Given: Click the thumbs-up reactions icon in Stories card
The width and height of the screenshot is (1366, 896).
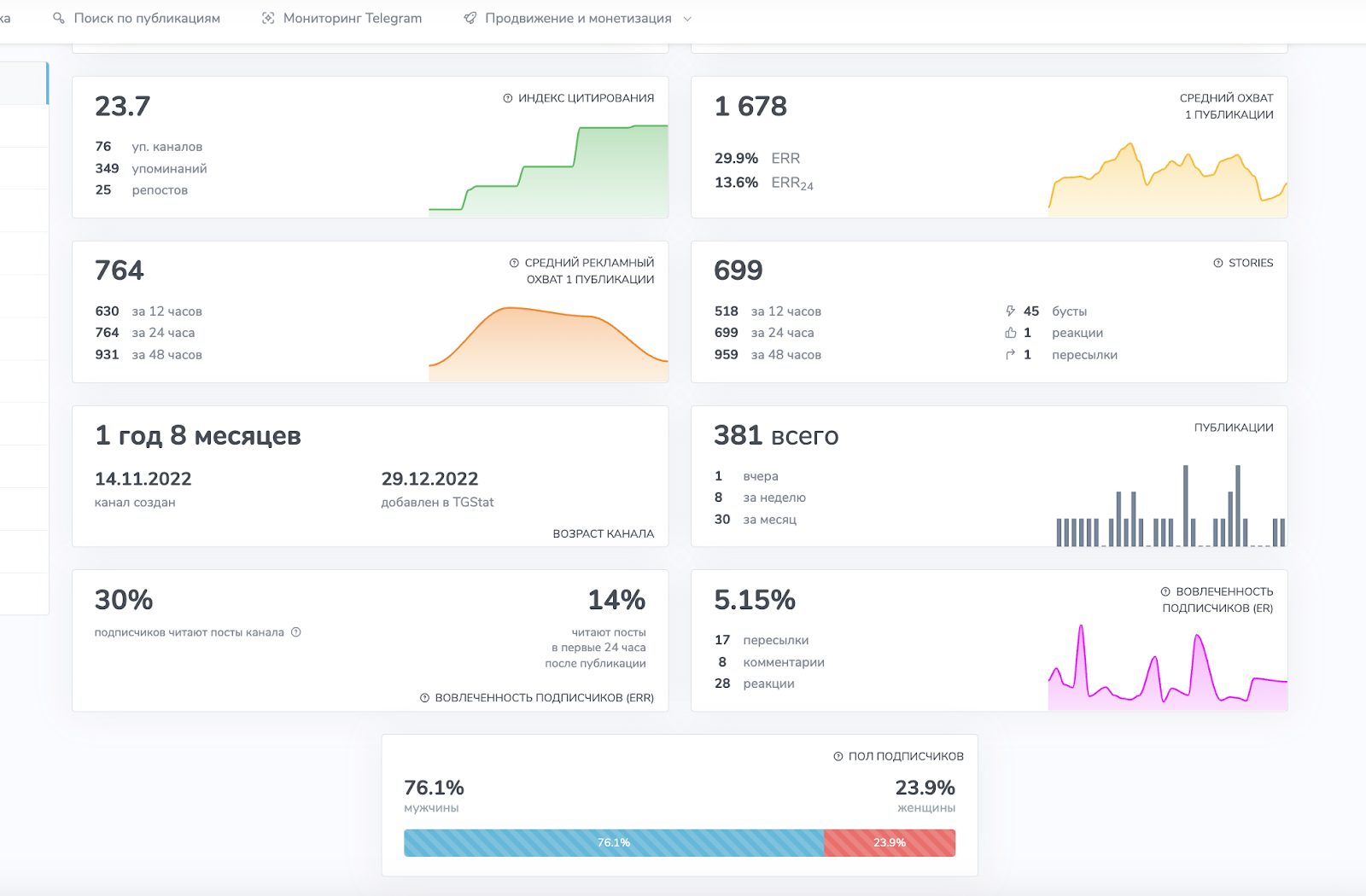Looking at the screenshot, I should click(1011, 333).
